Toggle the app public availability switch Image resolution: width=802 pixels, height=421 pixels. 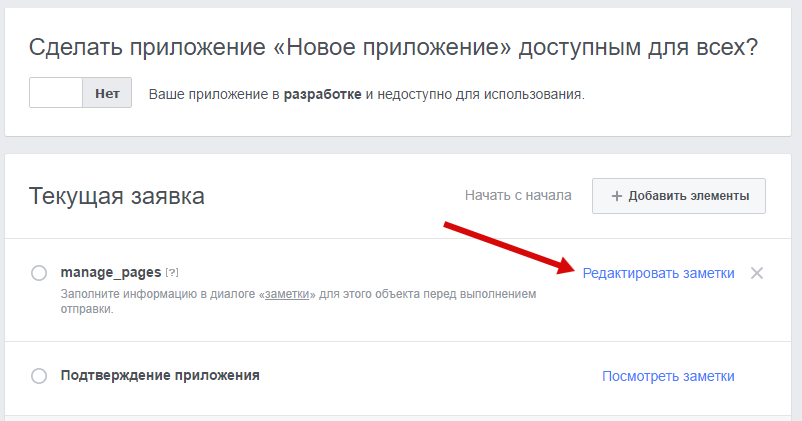pyautogui.click(x=80, y=93)
